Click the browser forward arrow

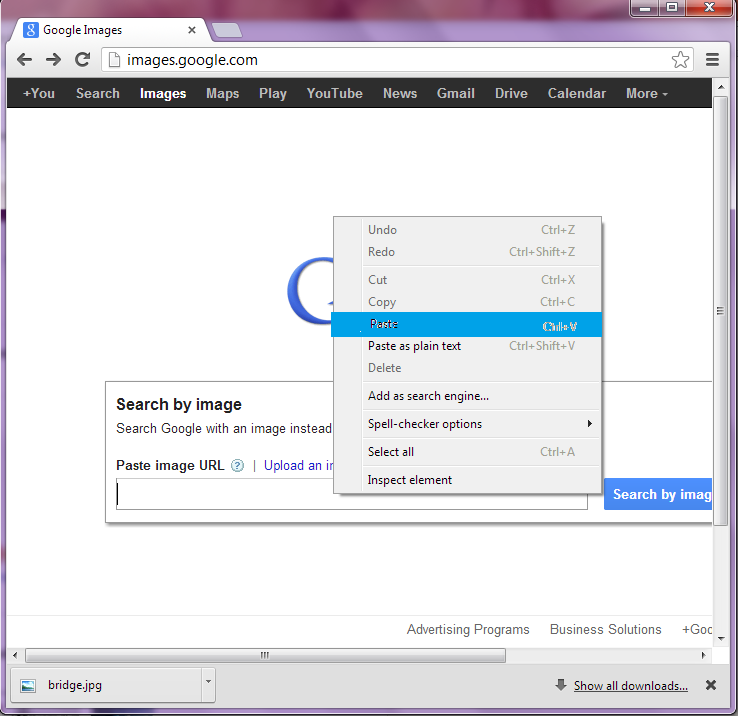coord(53,60)
